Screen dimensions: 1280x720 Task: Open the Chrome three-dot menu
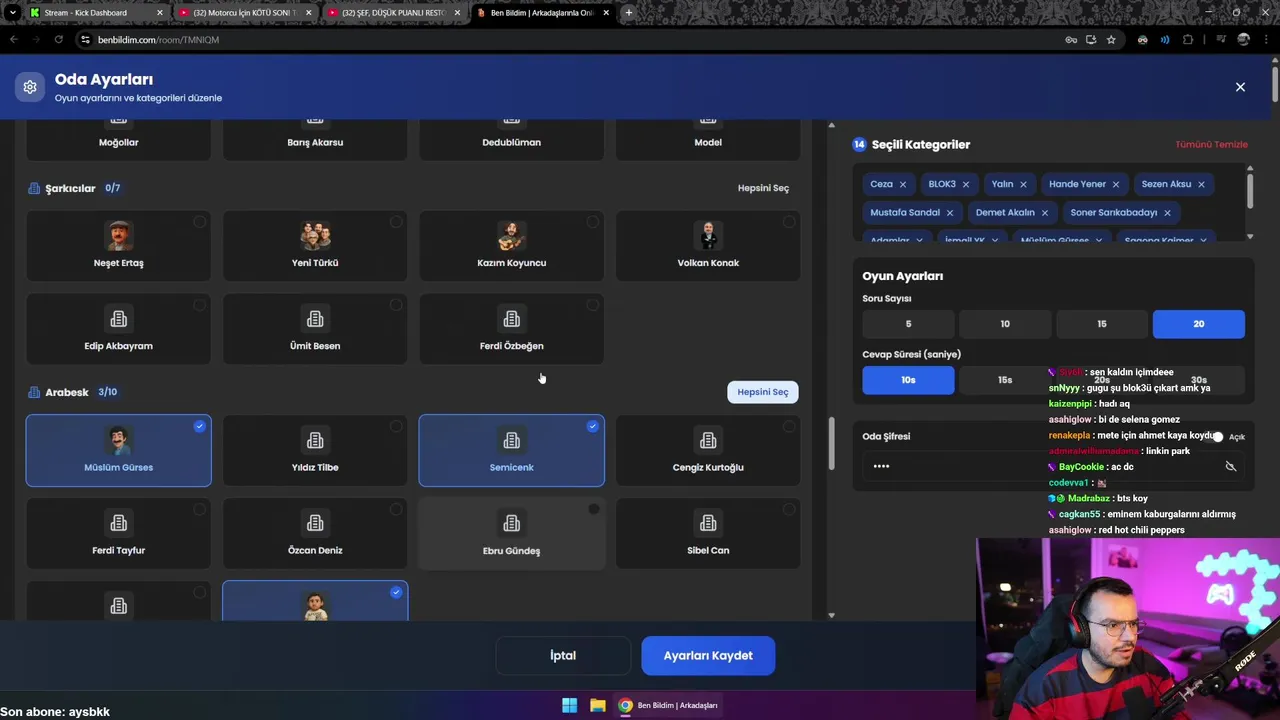(x=1267, y=39)
